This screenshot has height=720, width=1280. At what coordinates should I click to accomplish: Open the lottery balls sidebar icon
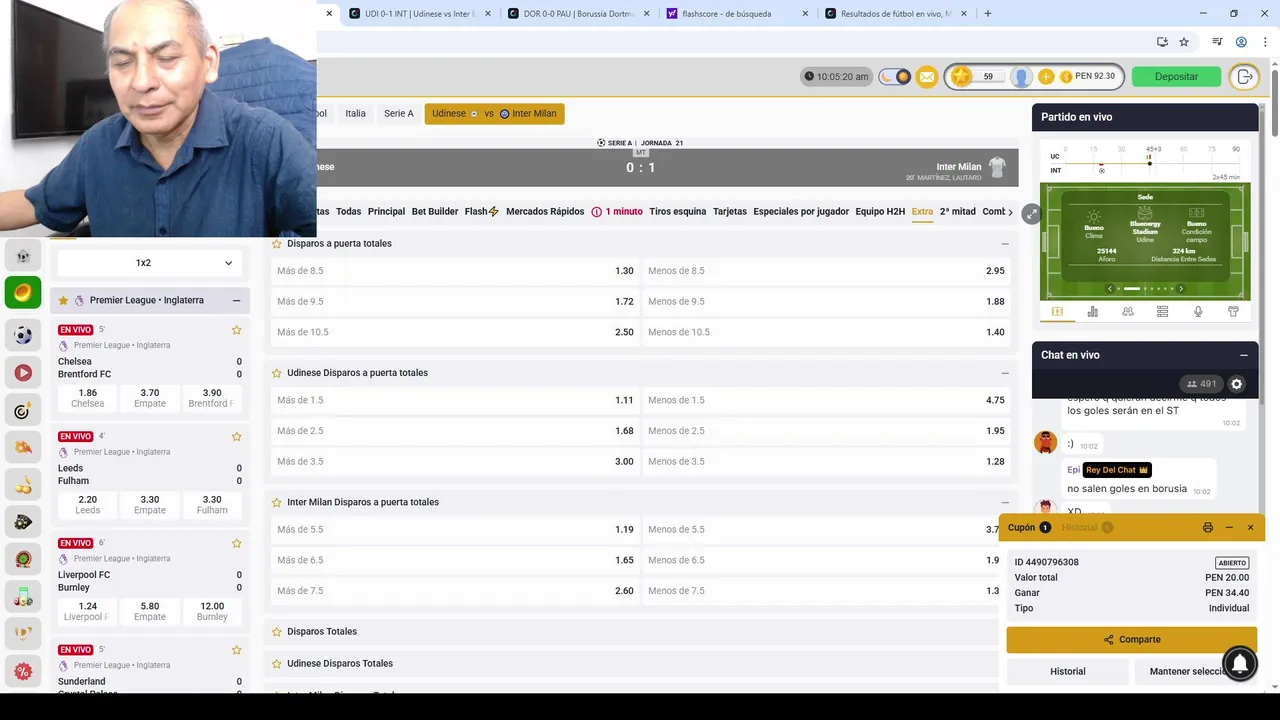tap(23, 485)
